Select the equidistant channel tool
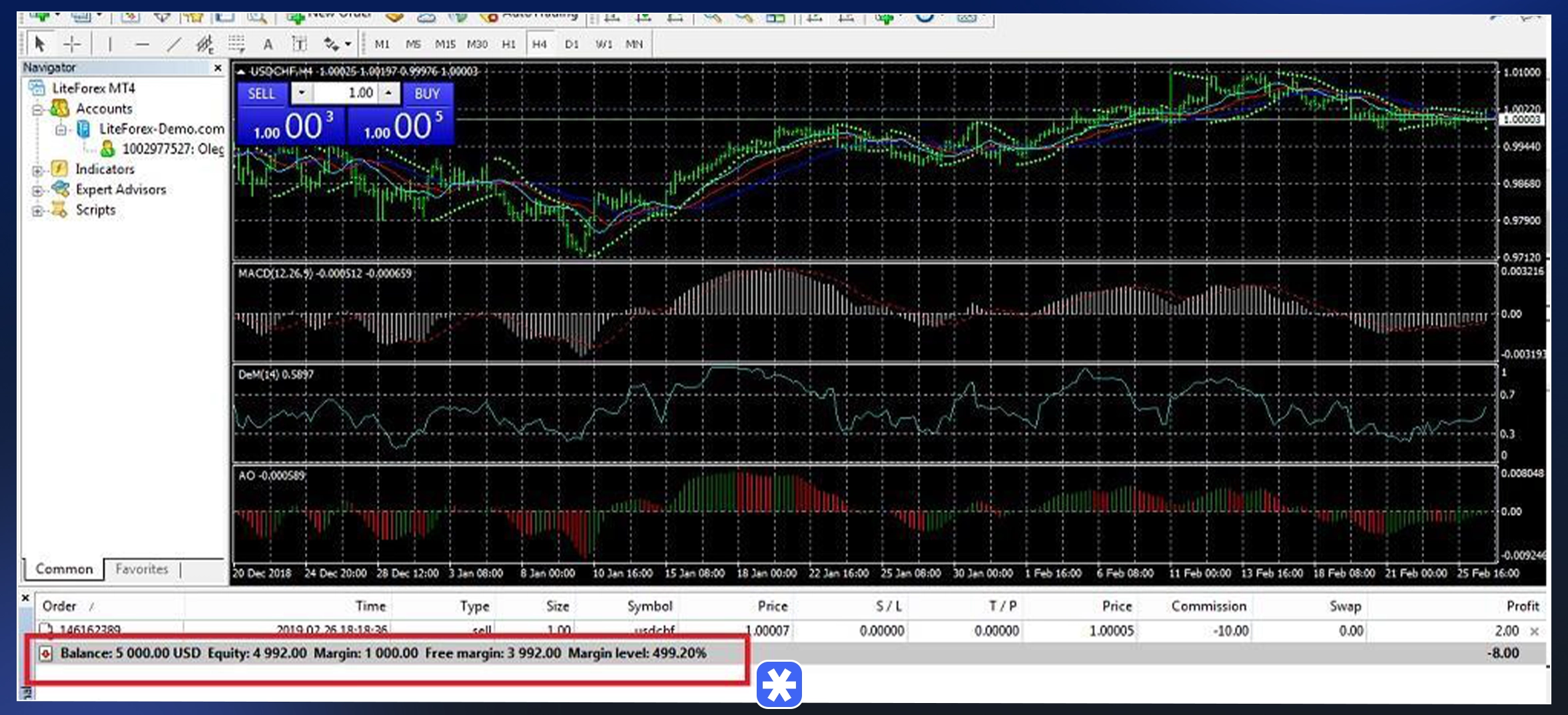Screen dimensions: 1568x715 [x=205, y=45]
